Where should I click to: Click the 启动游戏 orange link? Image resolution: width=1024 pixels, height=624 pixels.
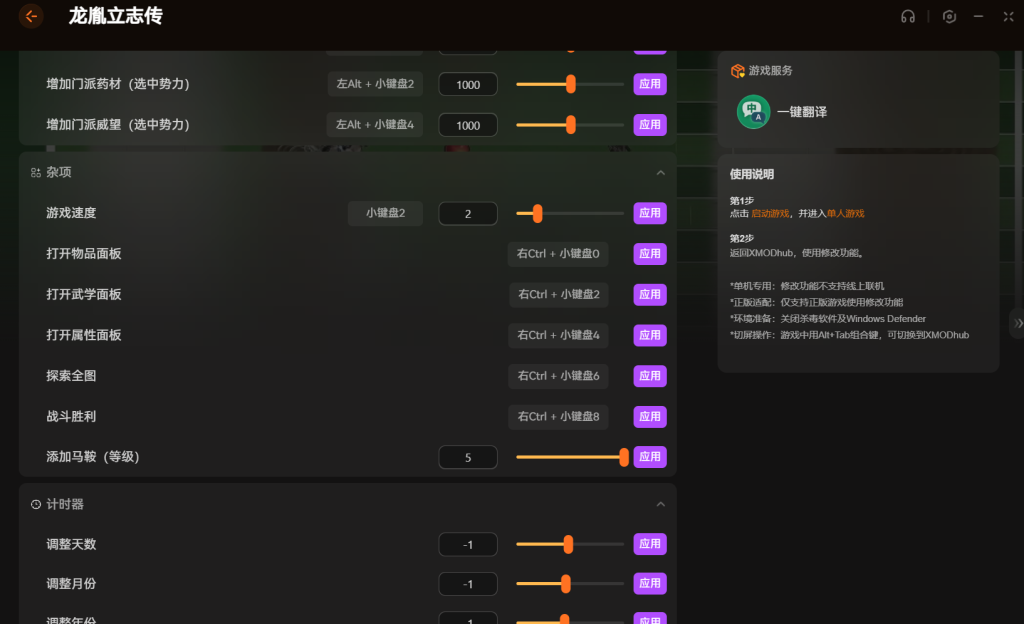[770, 214]
